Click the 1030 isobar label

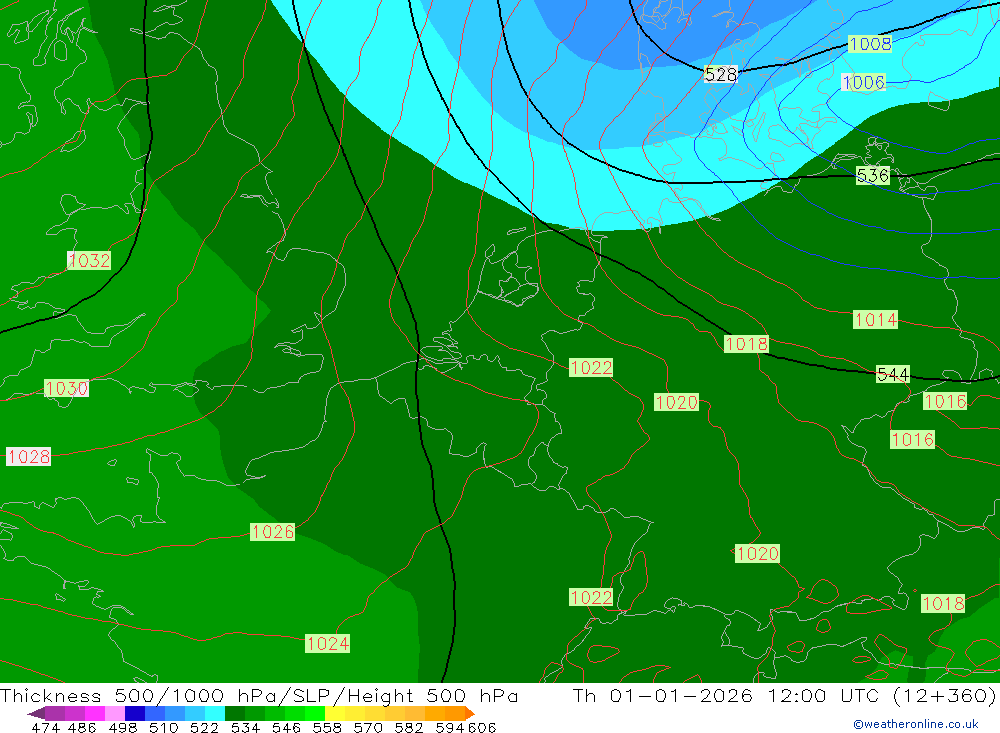pyautogui.click(x=66, y=388)
